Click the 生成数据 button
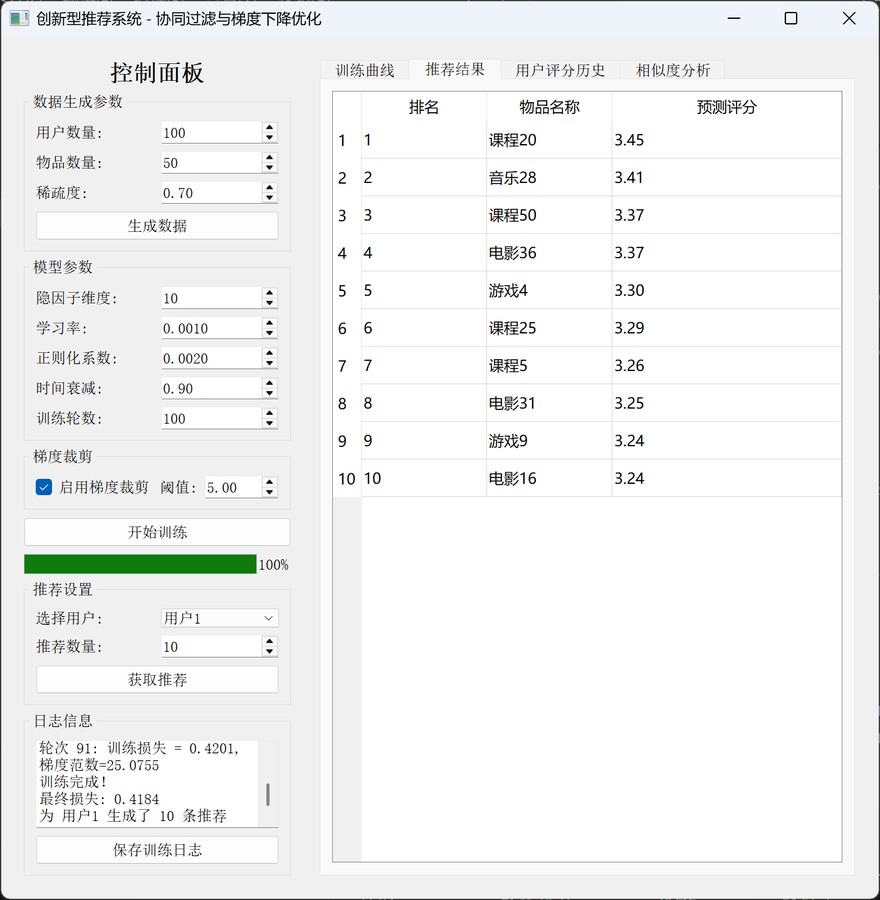 pos(157,225)
